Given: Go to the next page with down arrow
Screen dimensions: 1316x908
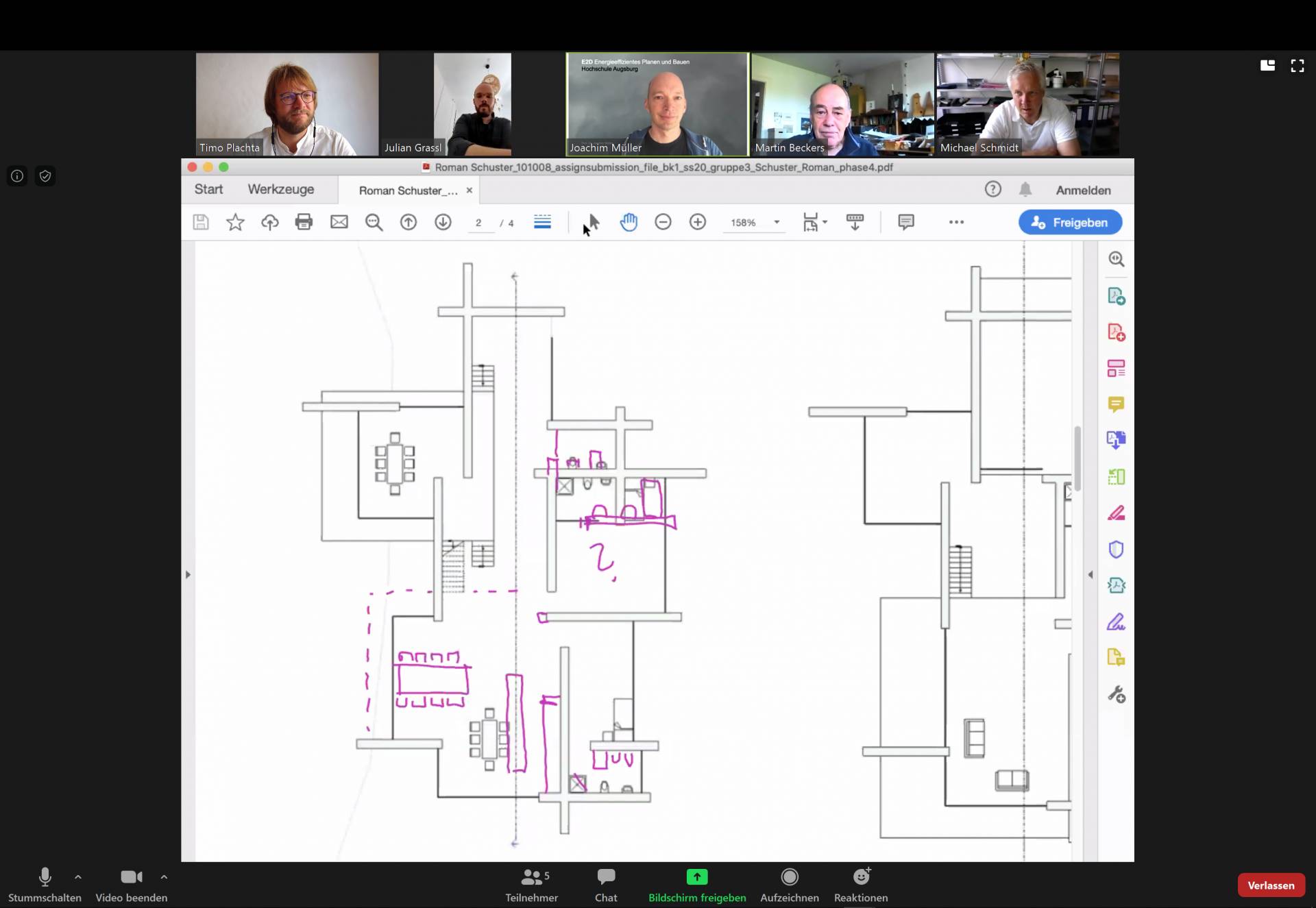Looking at the screenshot, I should pos(443,222).
